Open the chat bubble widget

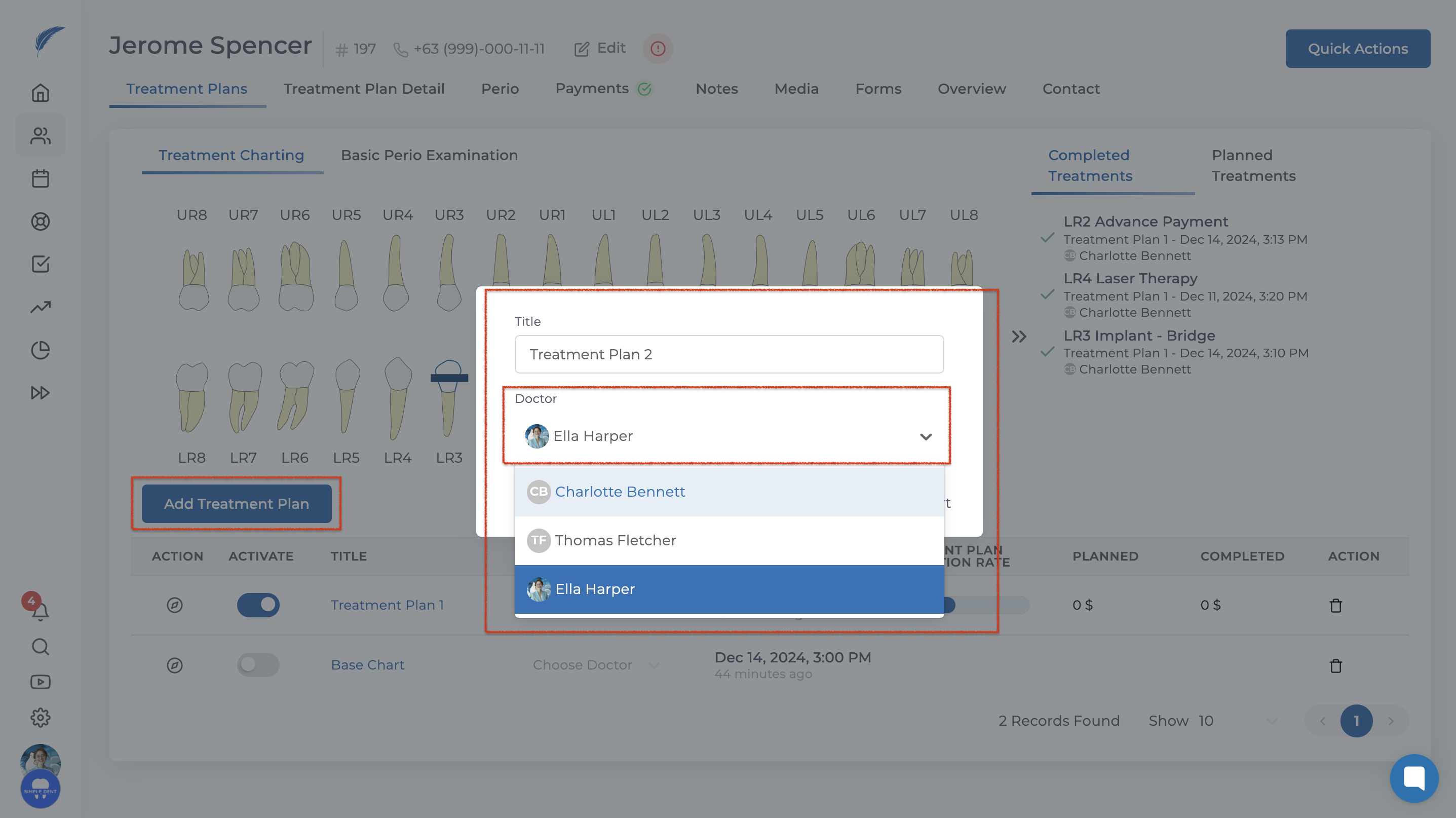click(1413, 778)
